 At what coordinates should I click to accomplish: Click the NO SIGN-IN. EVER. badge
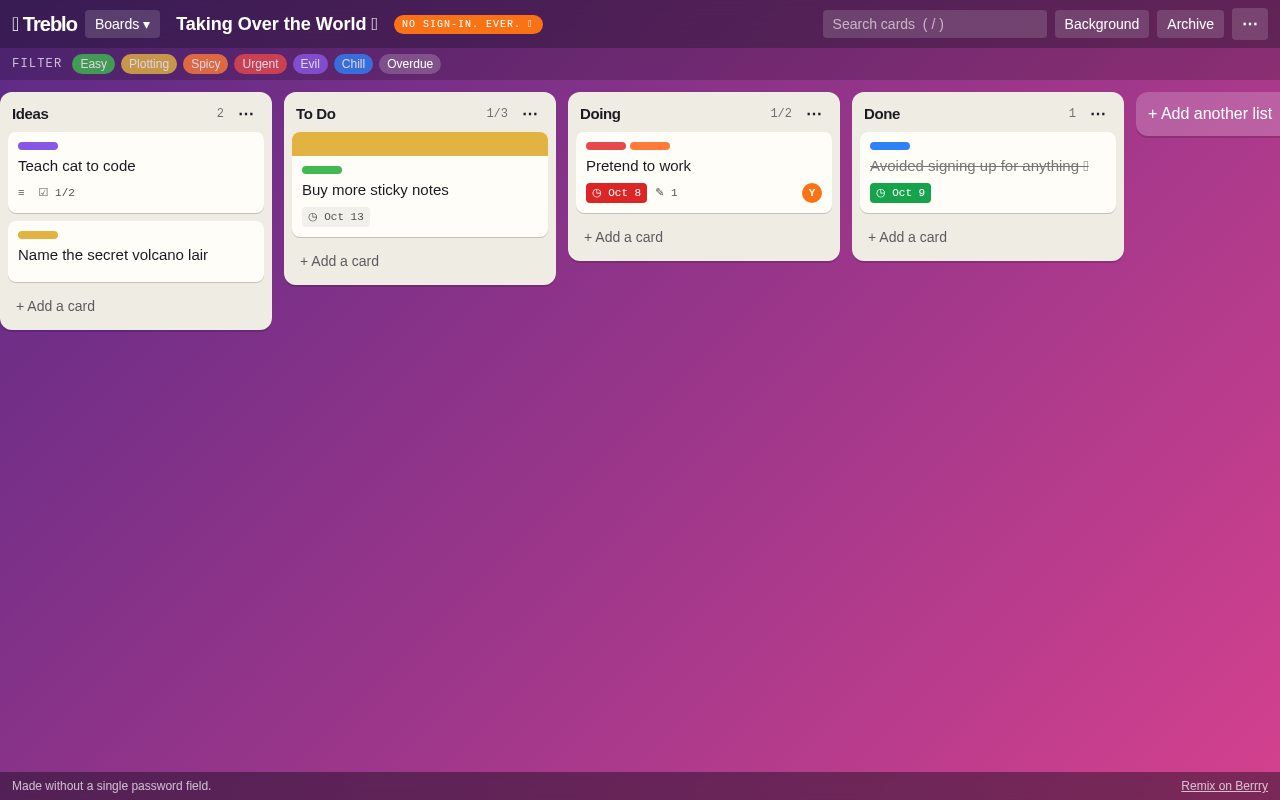pos(468,24)
